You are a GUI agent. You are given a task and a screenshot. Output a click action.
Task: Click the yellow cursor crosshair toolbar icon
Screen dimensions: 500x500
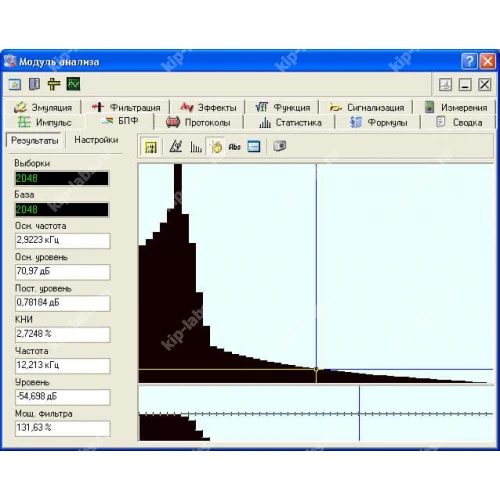(54, 84)
